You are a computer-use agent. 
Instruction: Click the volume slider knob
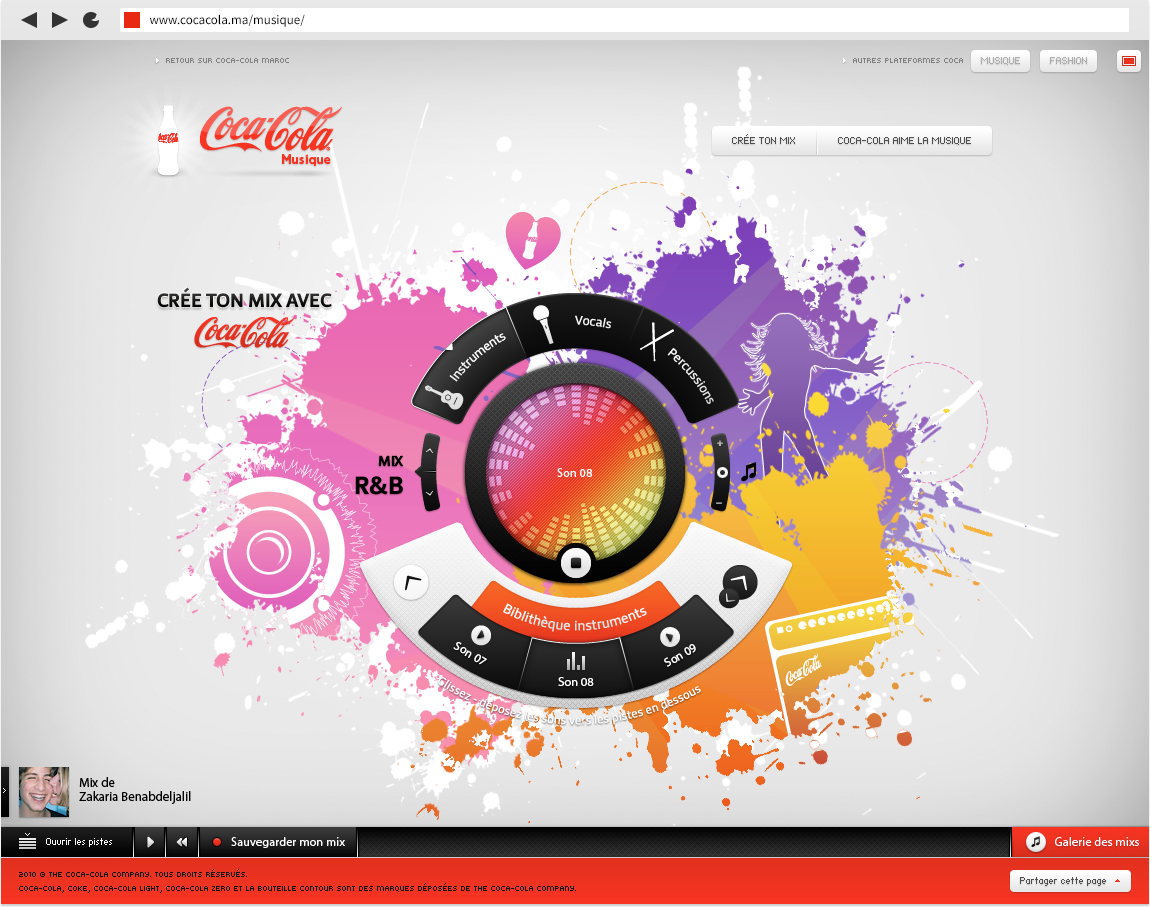pyautogui.click(x=722, y=472)
